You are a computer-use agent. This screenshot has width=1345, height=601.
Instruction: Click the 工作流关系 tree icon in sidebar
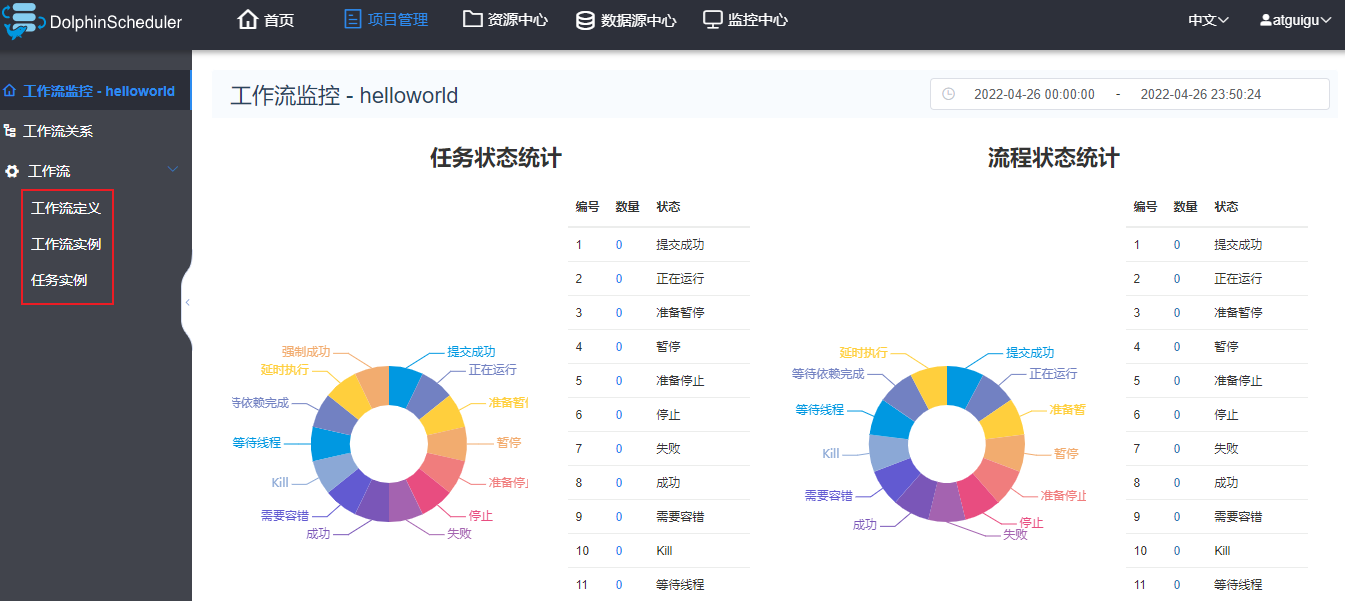pyautogui.click(x=10, y=131)
